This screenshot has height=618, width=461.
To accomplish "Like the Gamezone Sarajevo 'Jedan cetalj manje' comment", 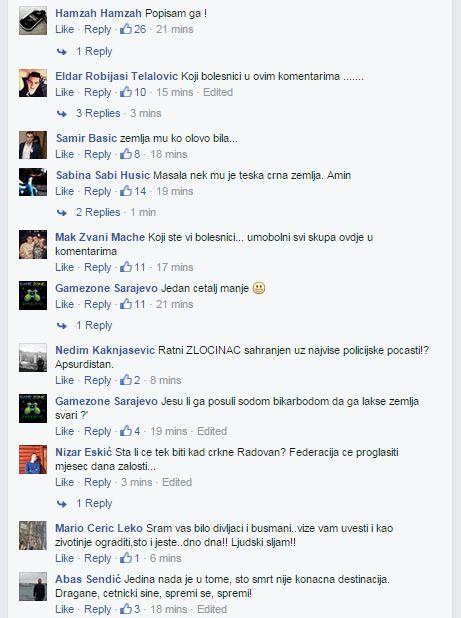I will pyautogui.click(x=65, y=304).
